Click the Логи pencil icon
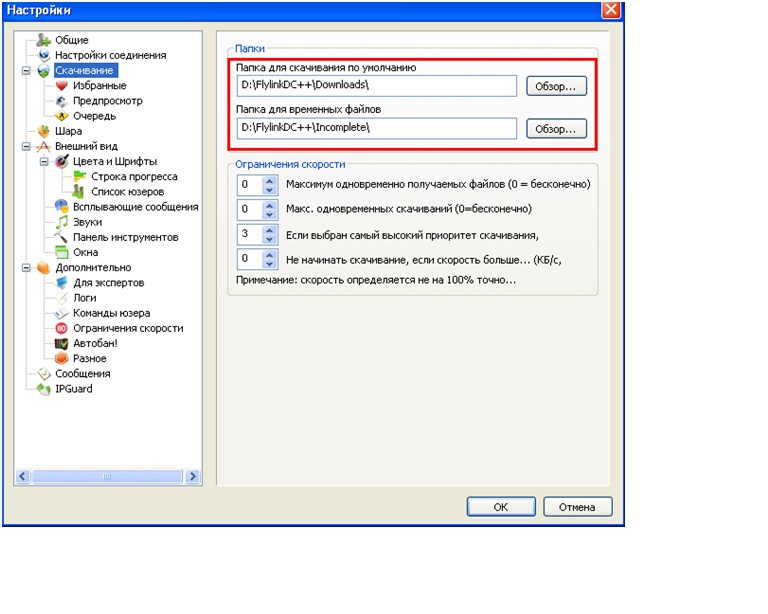This screenshot has height=614, width=768. click(x=62, y=298)
